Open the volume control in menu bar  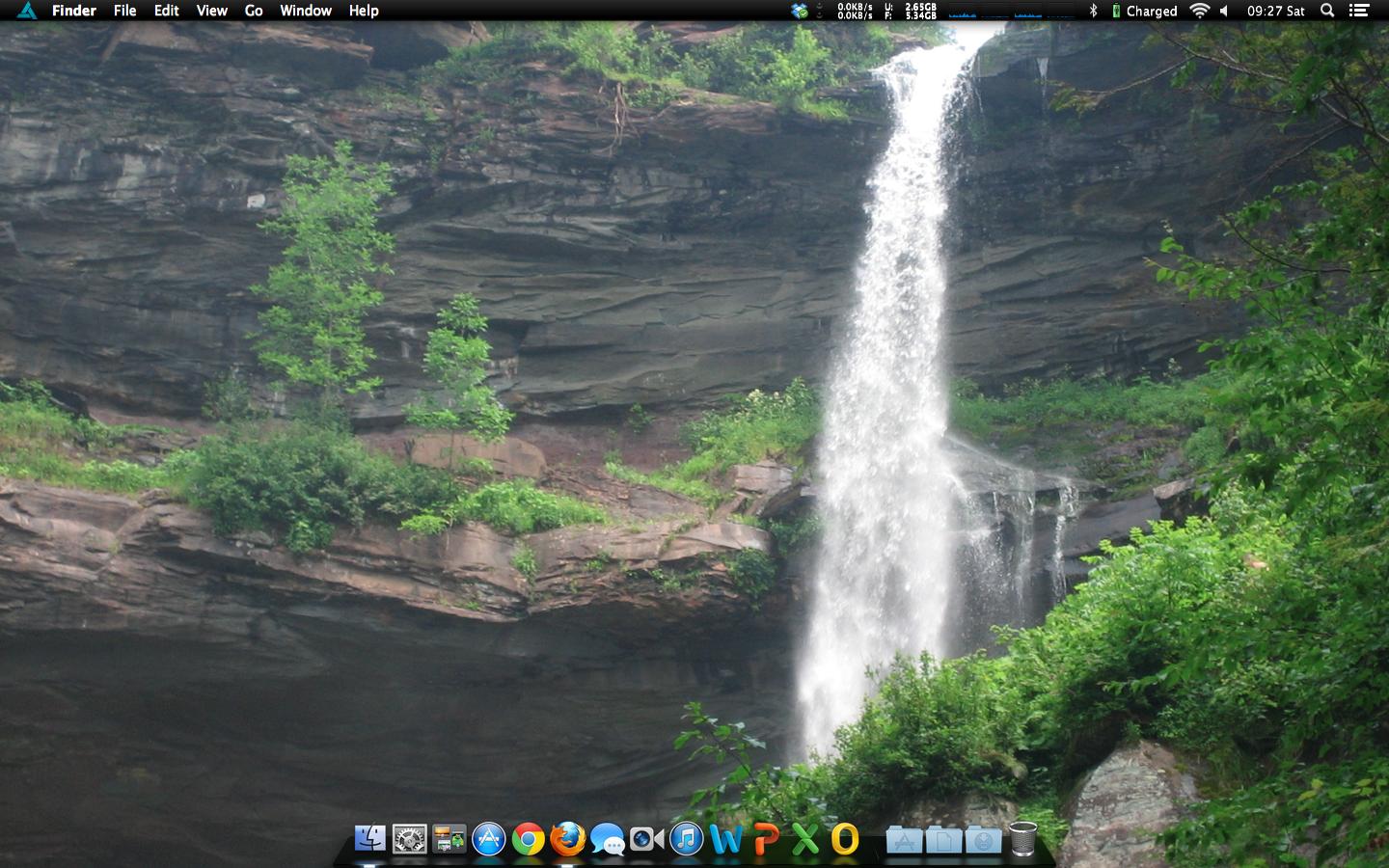pyautogui.click(x=1224, y=11)
